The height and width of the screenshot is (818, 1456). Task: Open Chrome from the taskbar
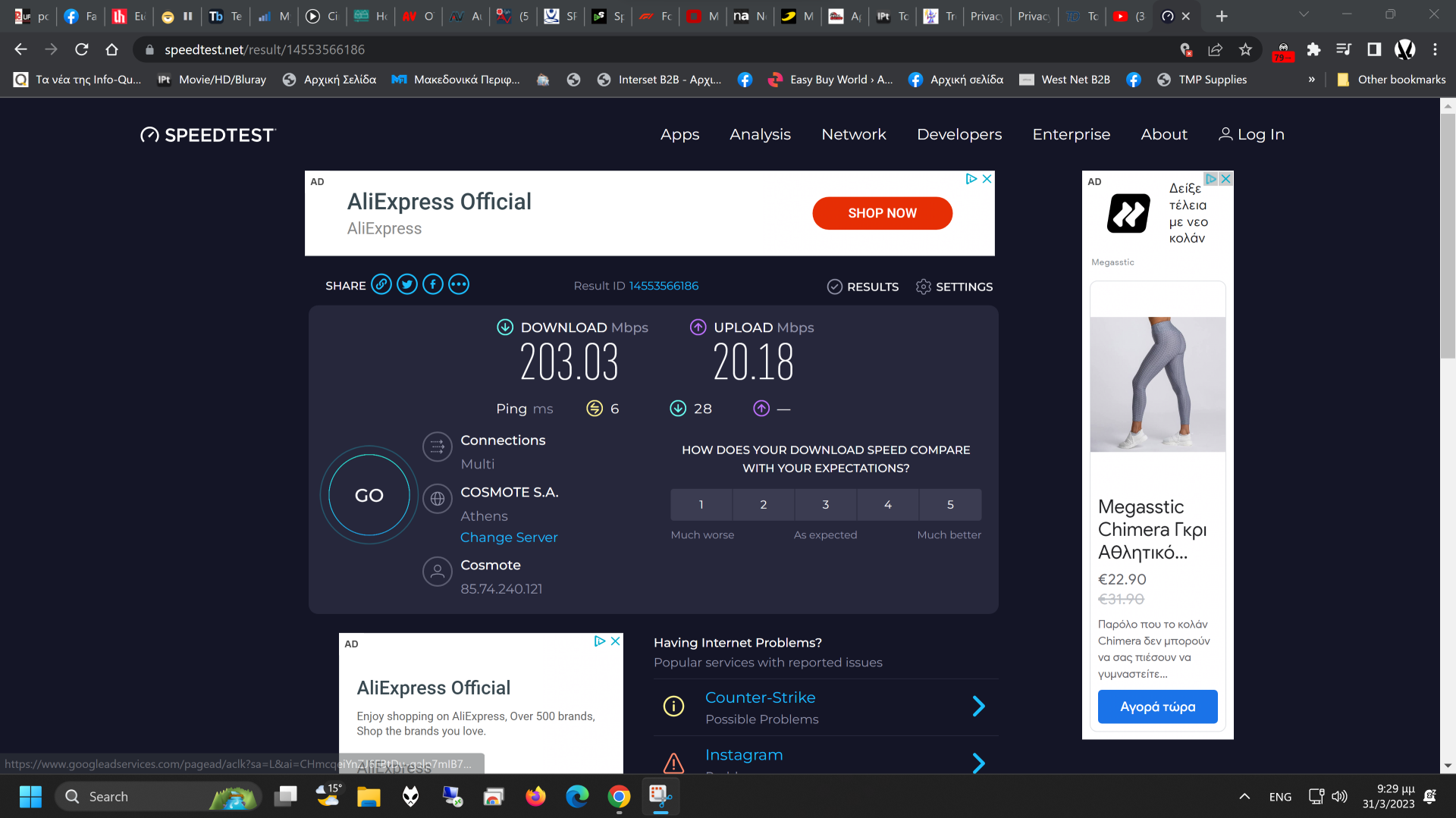[x=619, y=797]
